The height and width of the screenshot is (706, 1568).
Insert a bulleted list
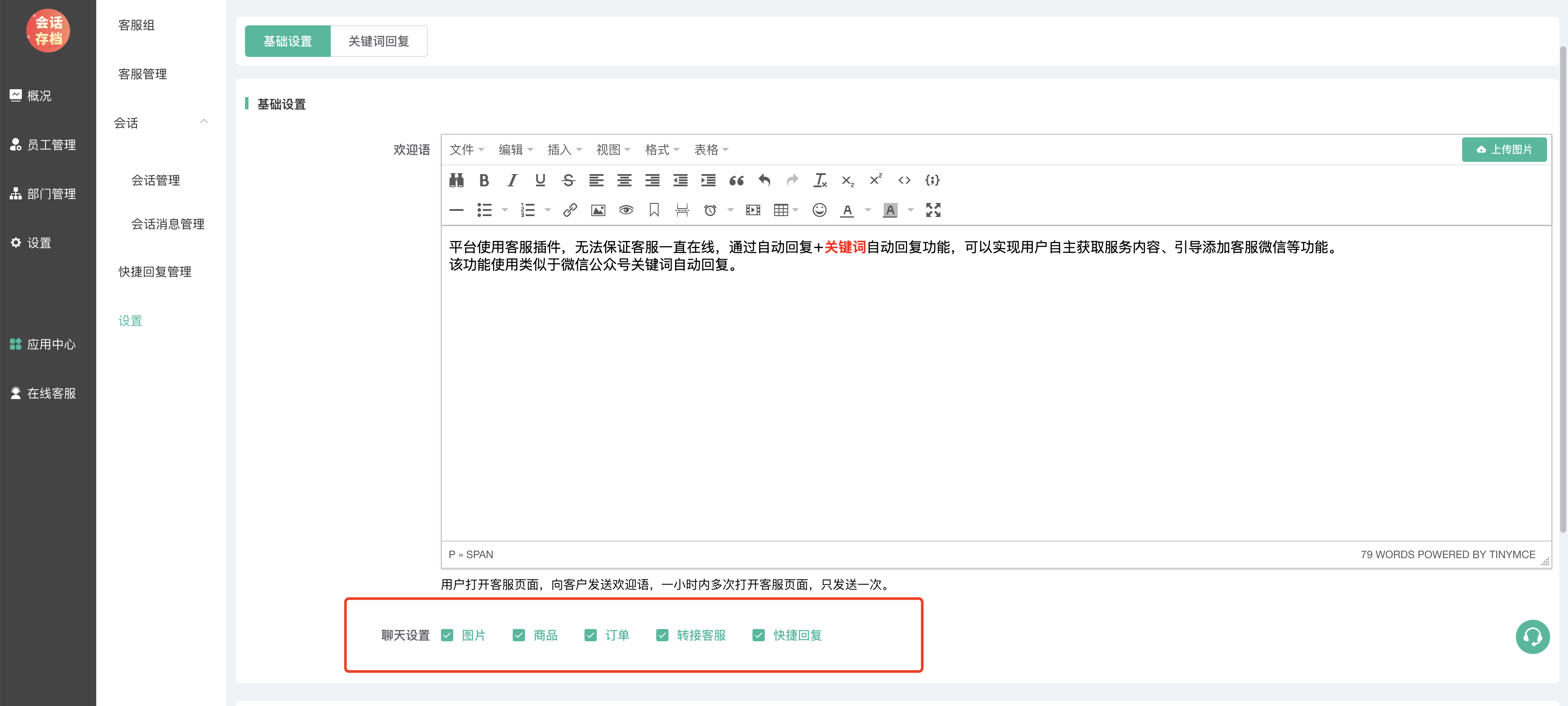484,210
